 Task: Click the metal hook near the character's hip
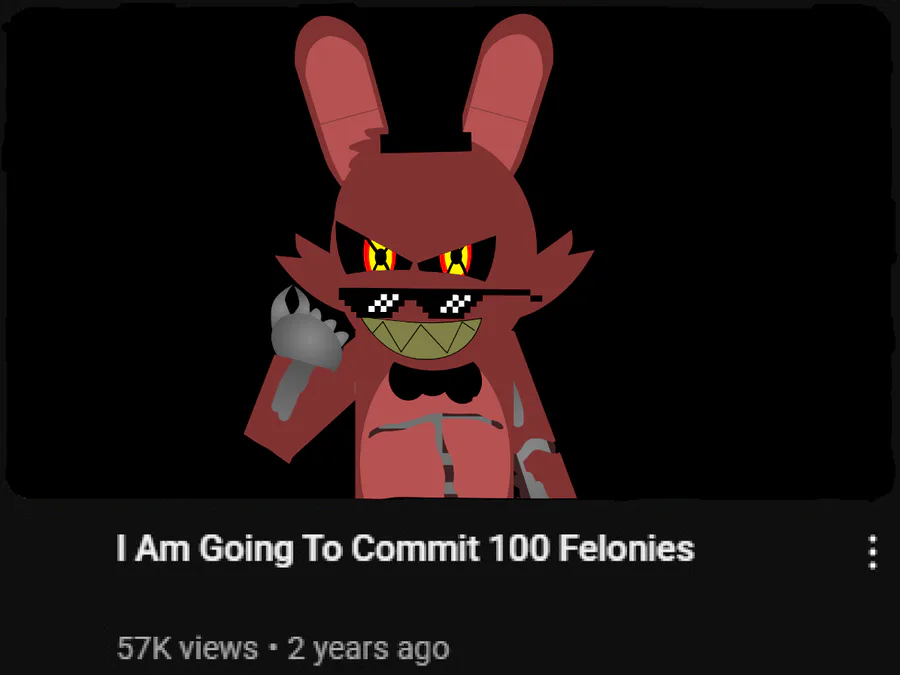pos(533,468)
